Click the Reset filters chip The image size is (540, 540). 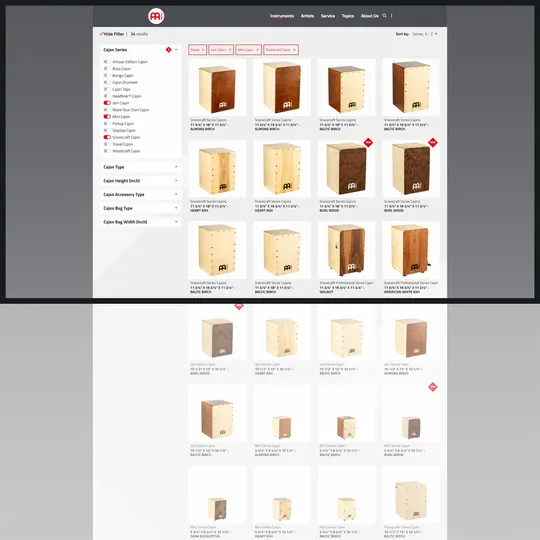[197, 50]
